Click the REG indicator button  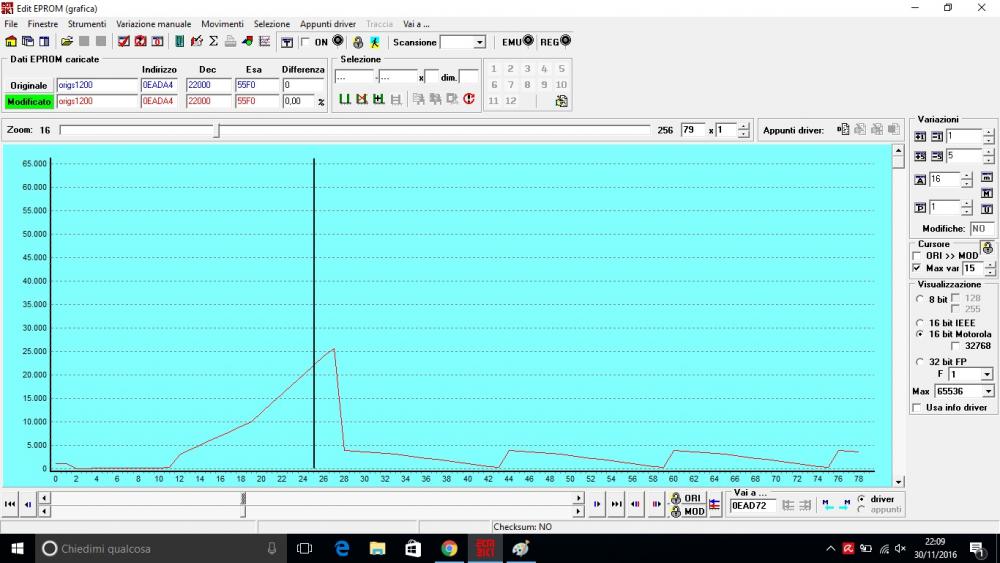click(555, 42)
